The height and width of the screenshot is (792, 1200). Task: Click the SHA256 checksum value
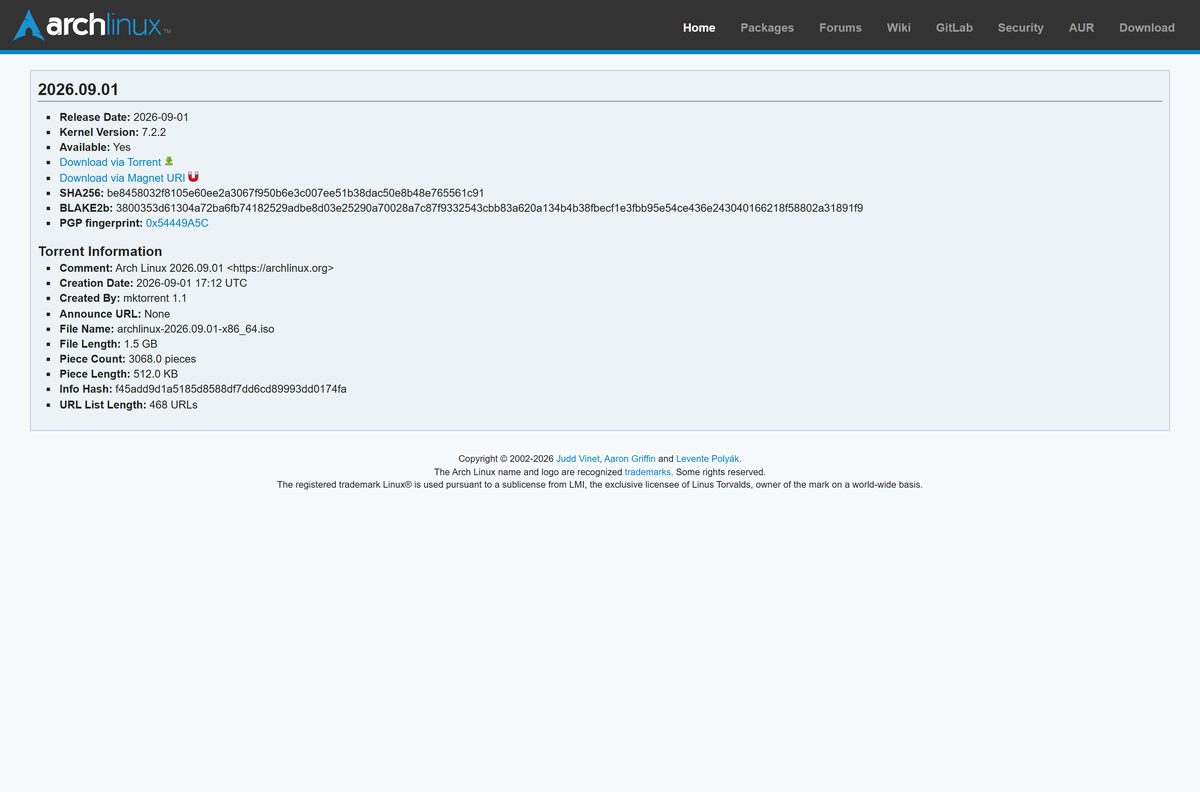click(296, 193)
